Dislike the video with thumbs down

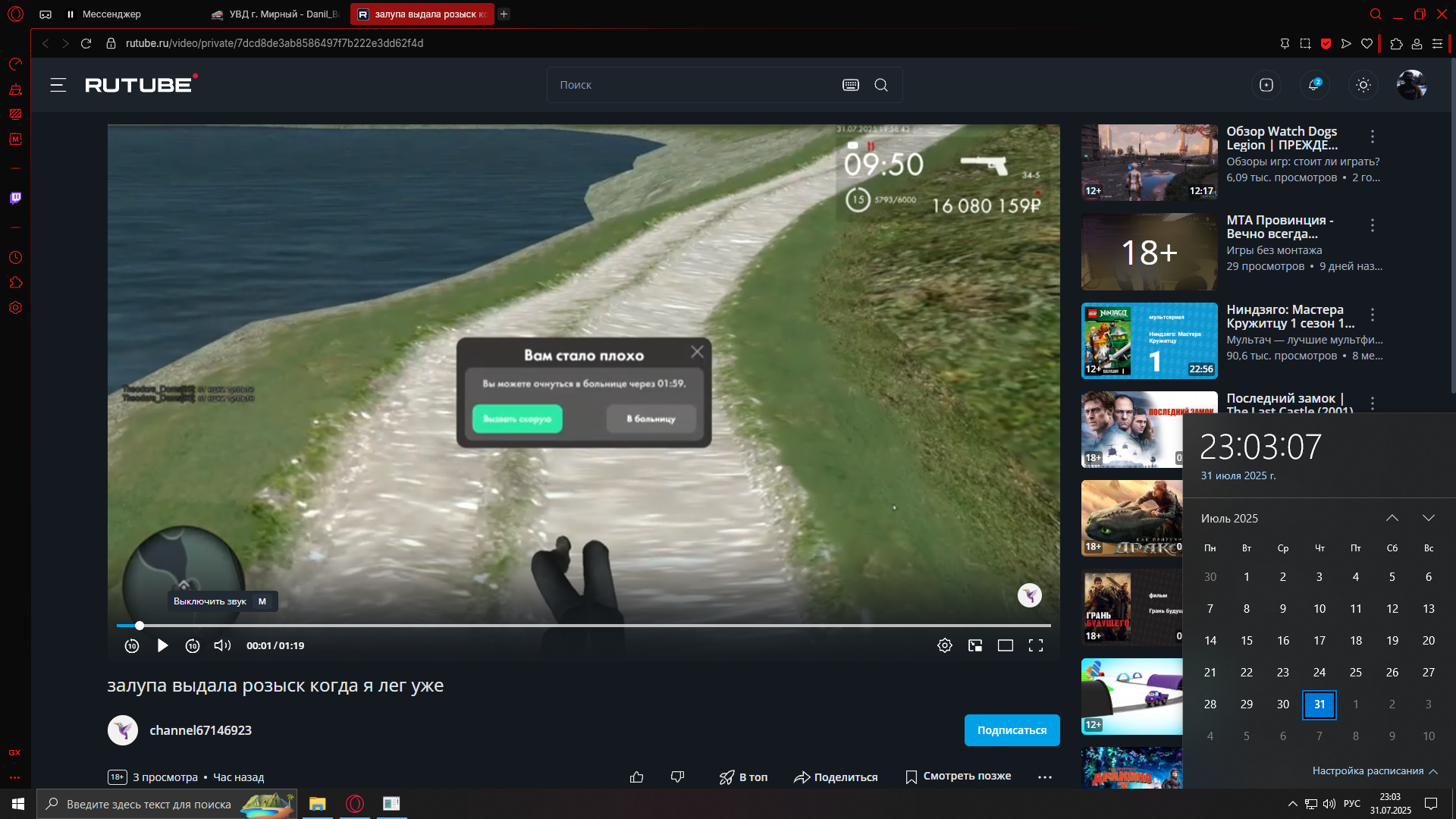(x=677, y=777)
